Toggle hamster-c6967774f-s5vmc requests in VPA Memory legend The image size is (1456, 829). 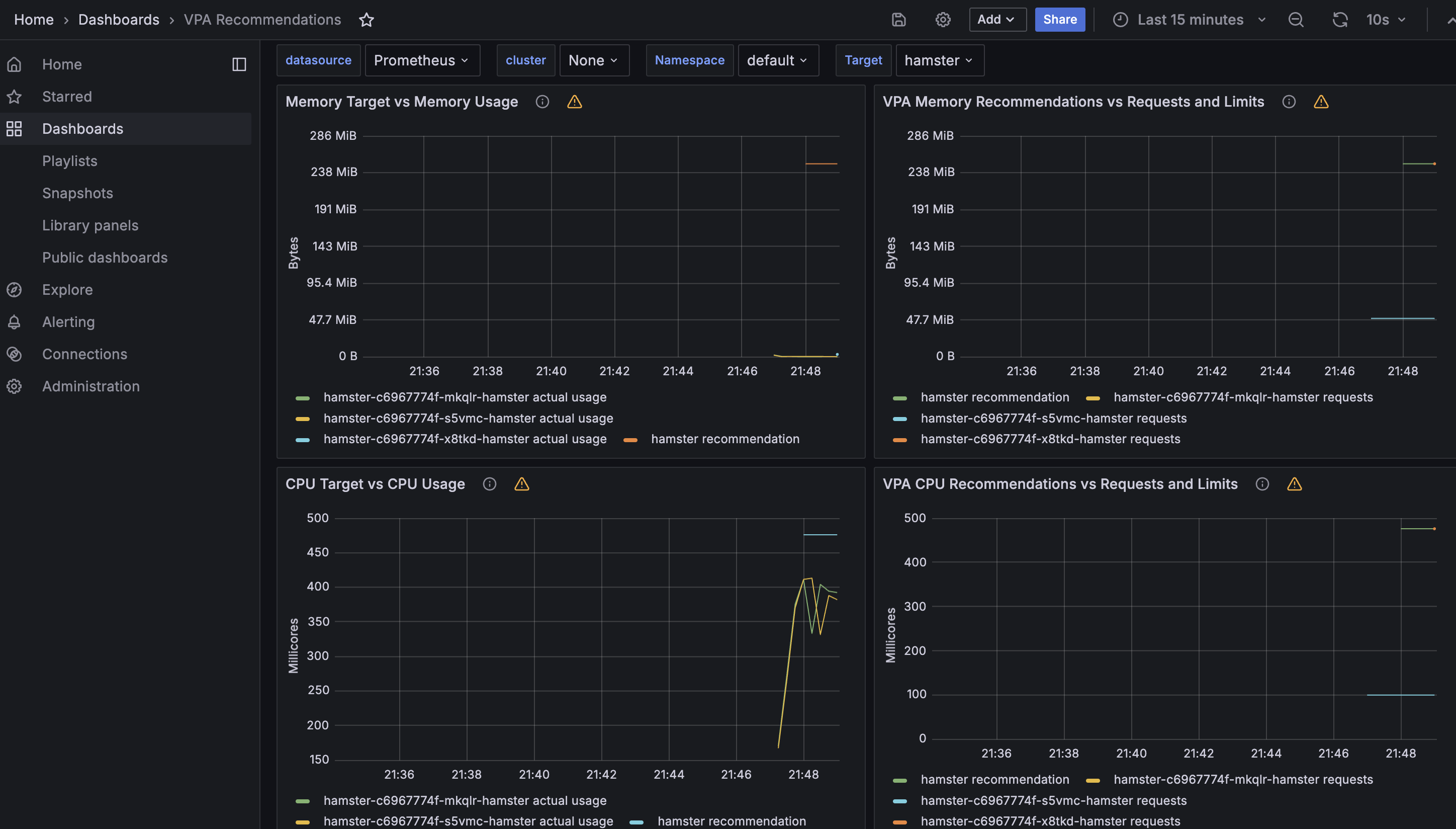tap(1053, 419)
